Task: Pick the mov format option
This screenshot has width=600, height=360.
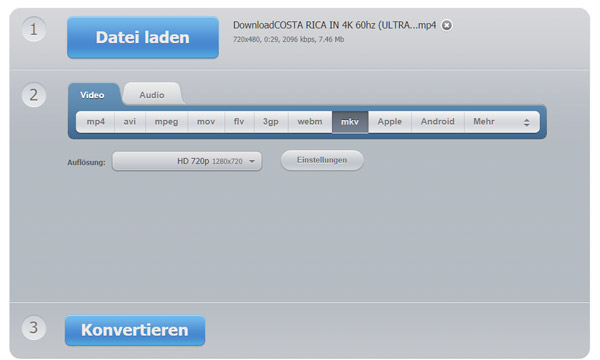Action: pos(206,122)
